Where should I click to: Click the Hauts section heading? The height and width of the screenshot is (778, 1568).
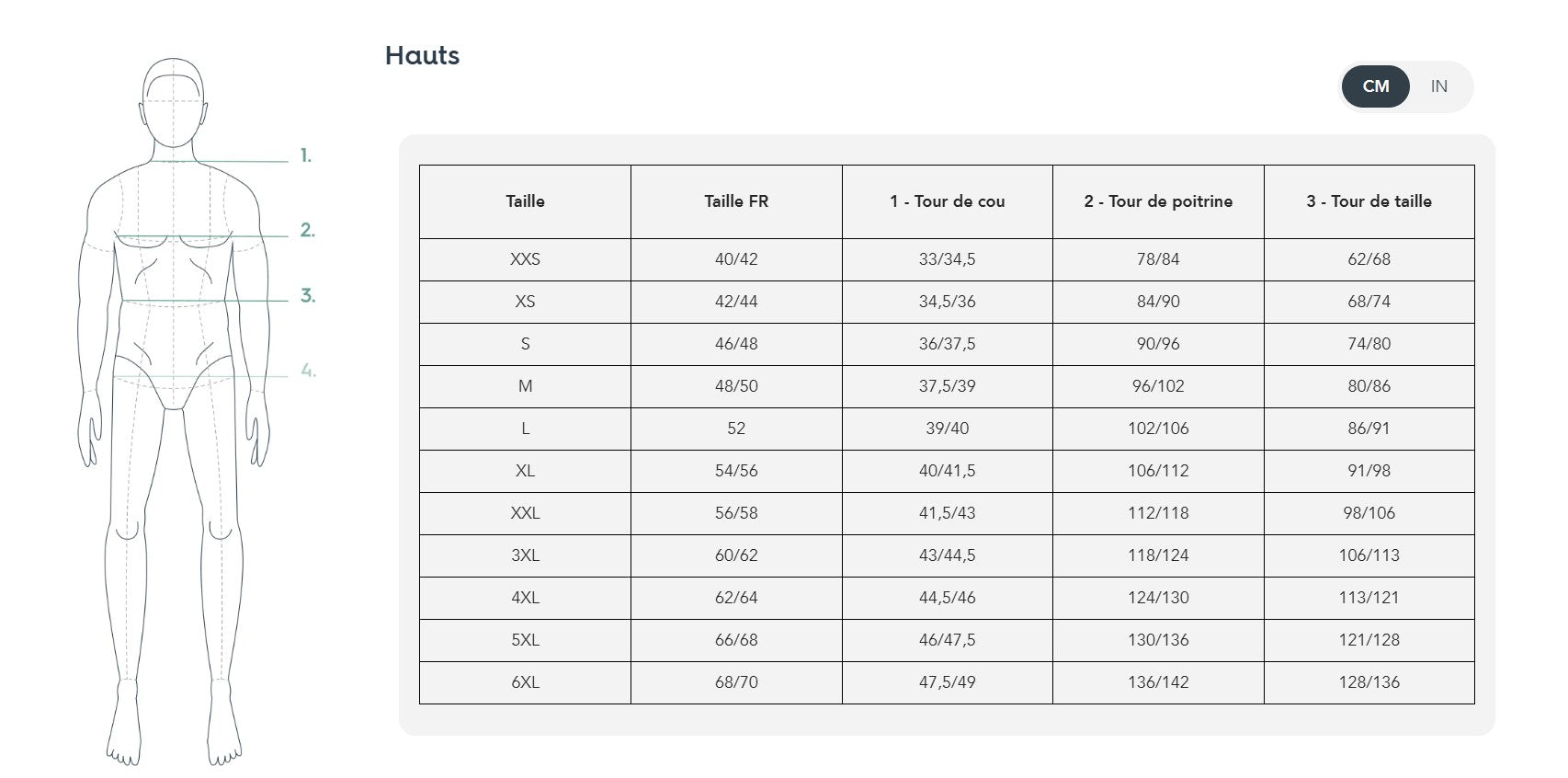tap(422, 55)
